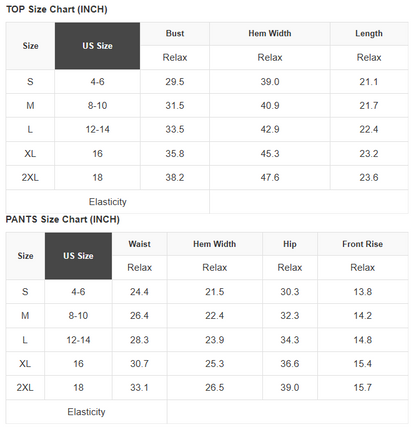The height and width of the screenshot is (427, 416).
Task: Select the TOP Size Chart (INCH) title
Action: click(x=57, y=9)
